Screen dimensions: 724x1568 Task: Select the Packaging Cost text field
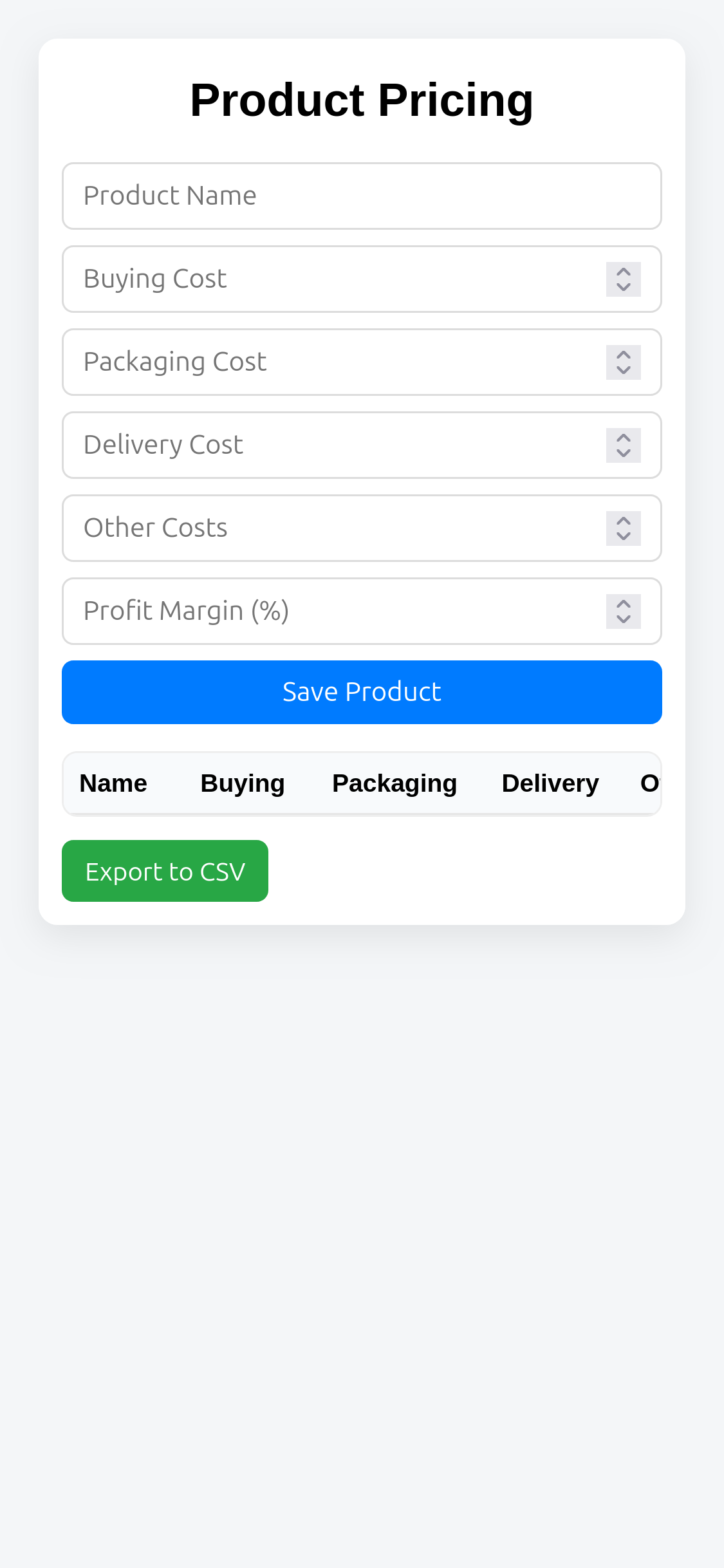tap(335, 362)
